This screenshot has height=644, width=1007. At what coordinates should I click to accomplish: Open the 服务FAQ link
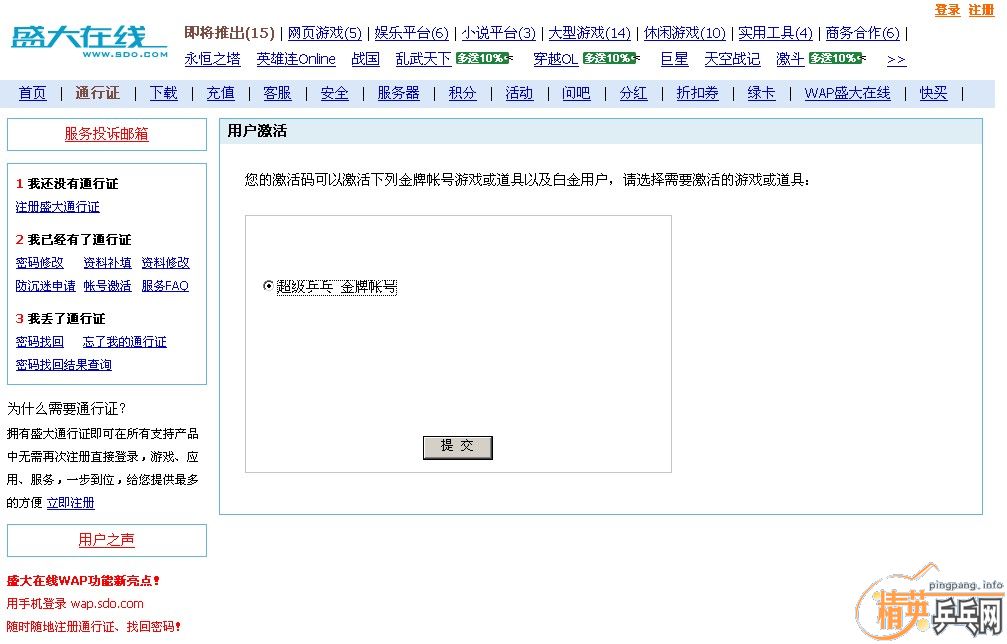pos(165,286)
